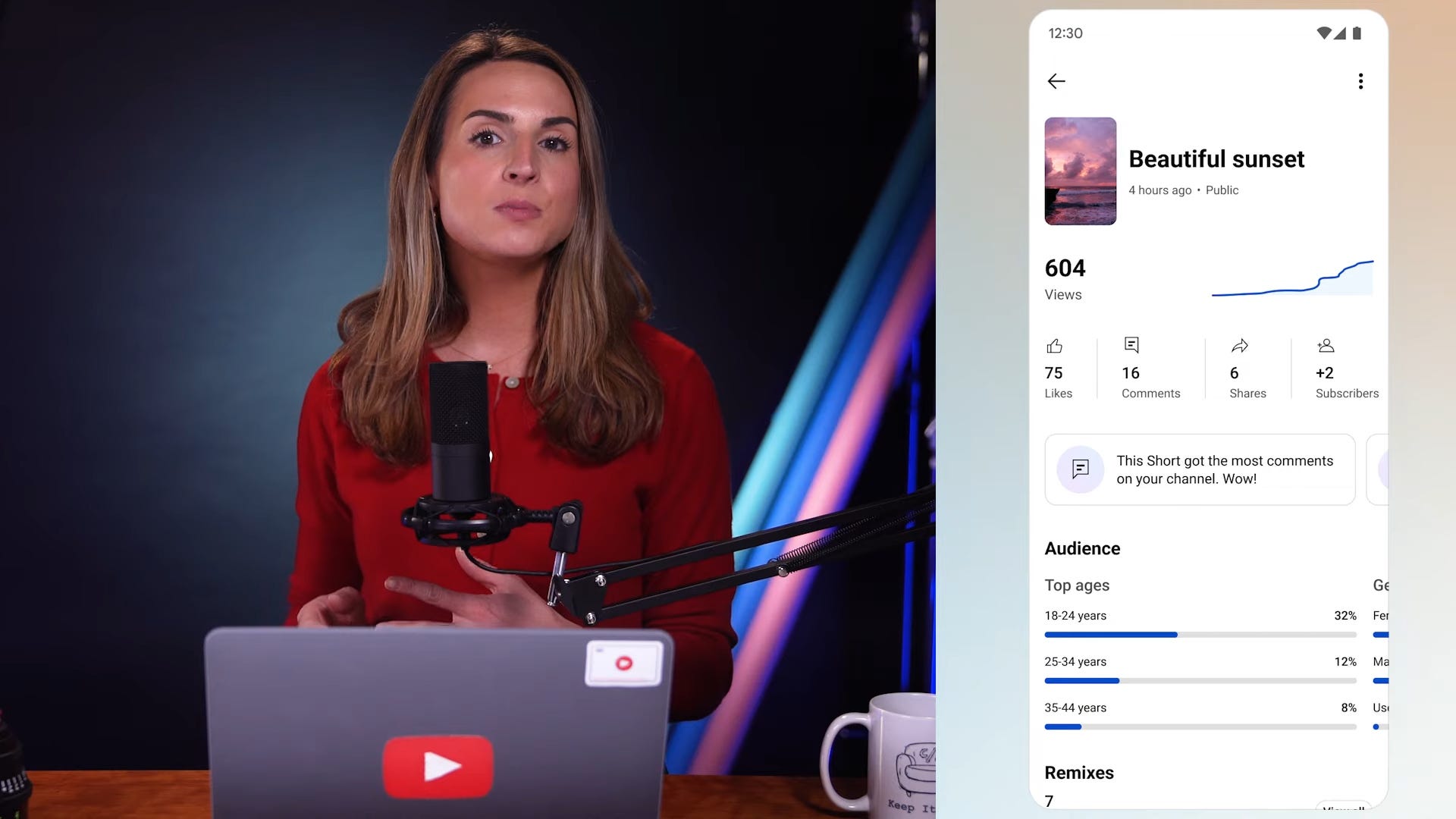Tap the Remixes section heading

(1079, 773)
